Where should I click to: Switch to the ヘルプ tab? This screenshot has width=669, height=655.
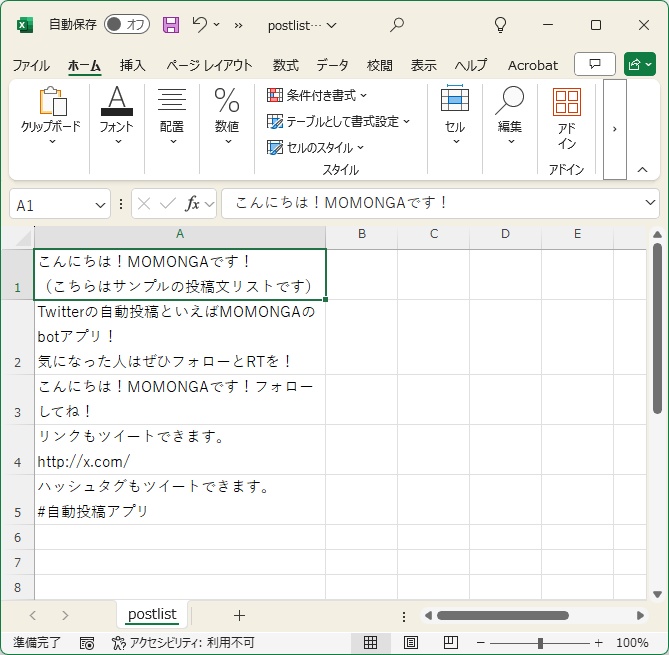coord(471,65)
